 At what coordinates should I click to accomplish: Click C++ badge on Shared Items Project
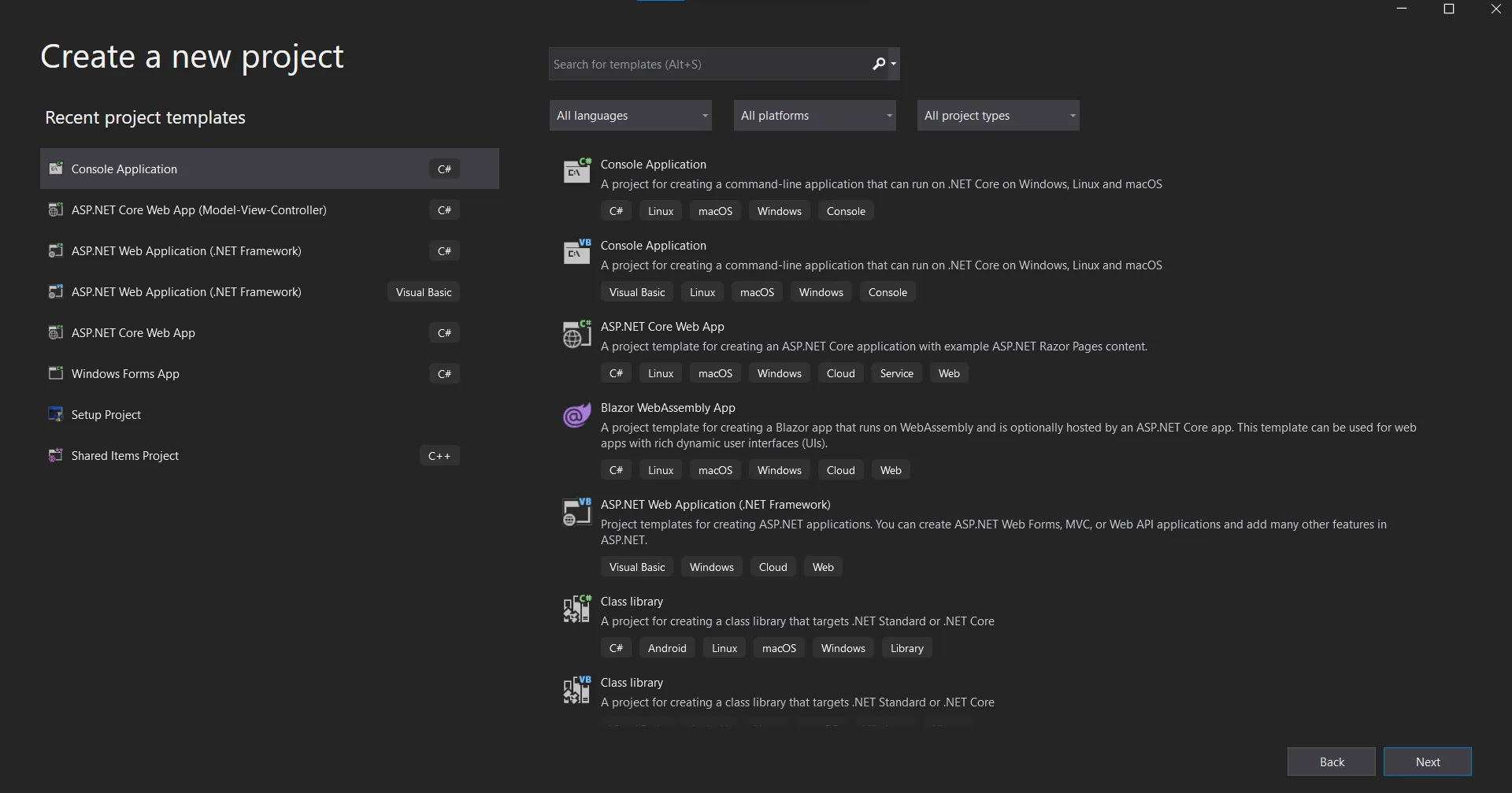(439, 455)
